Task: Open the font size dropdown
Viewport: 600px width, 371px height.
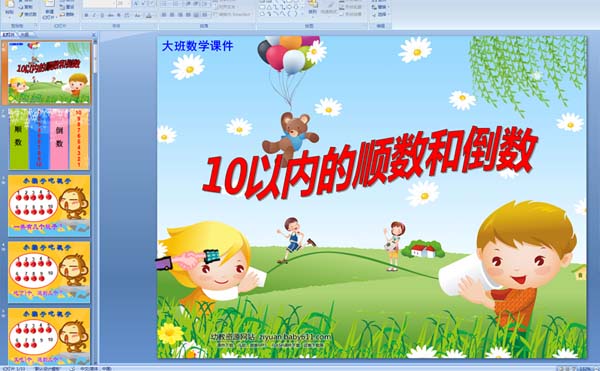Action: [x=129, y=3]
